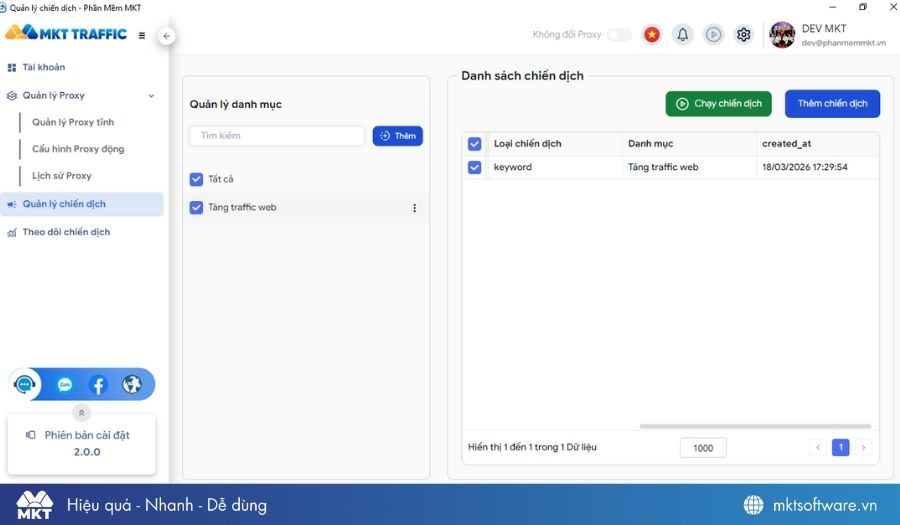Select page 1 in pagination
900x525 pixels.
click(x=840, y=448)
